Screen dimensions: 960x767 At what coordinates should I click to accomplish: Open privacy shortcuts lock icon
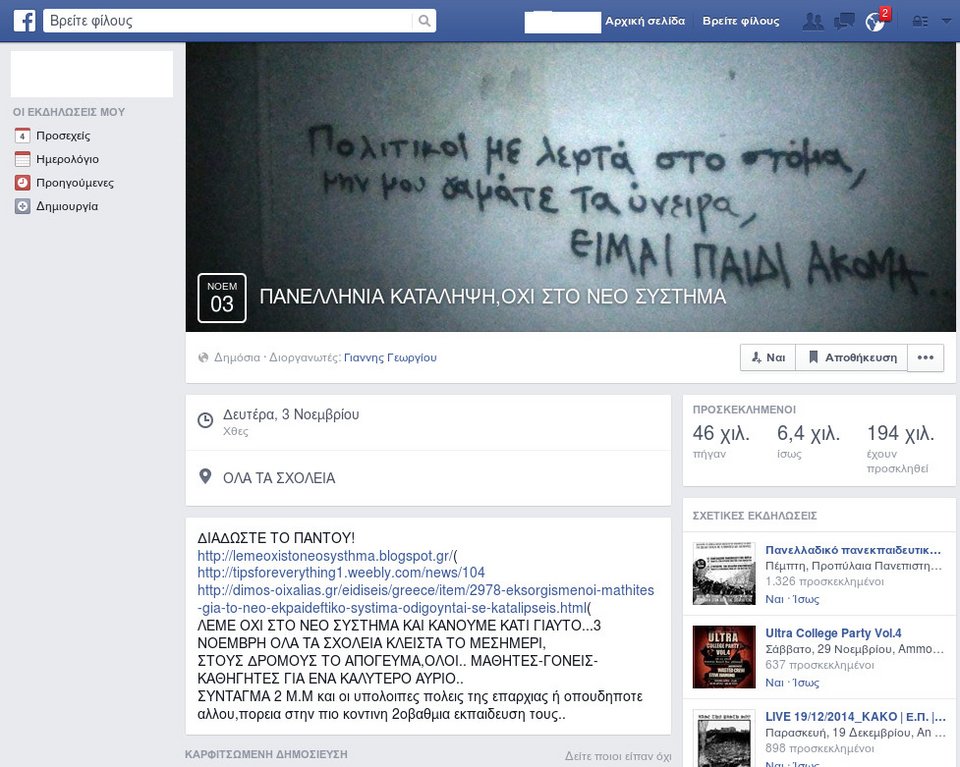pyautogui.click(x=921, y=20)
